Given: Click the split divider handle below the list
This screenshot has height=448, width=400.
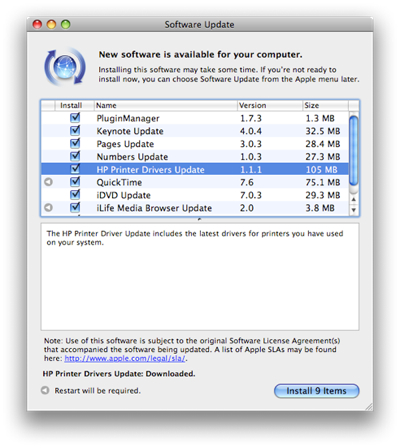Looking at the screenshot, I should point(200,219).
